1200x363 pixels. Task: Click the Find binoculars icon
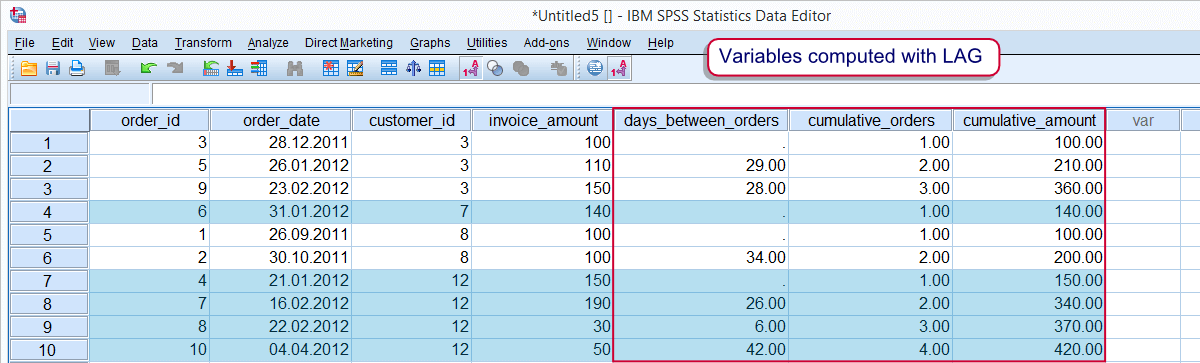[294, 69]
